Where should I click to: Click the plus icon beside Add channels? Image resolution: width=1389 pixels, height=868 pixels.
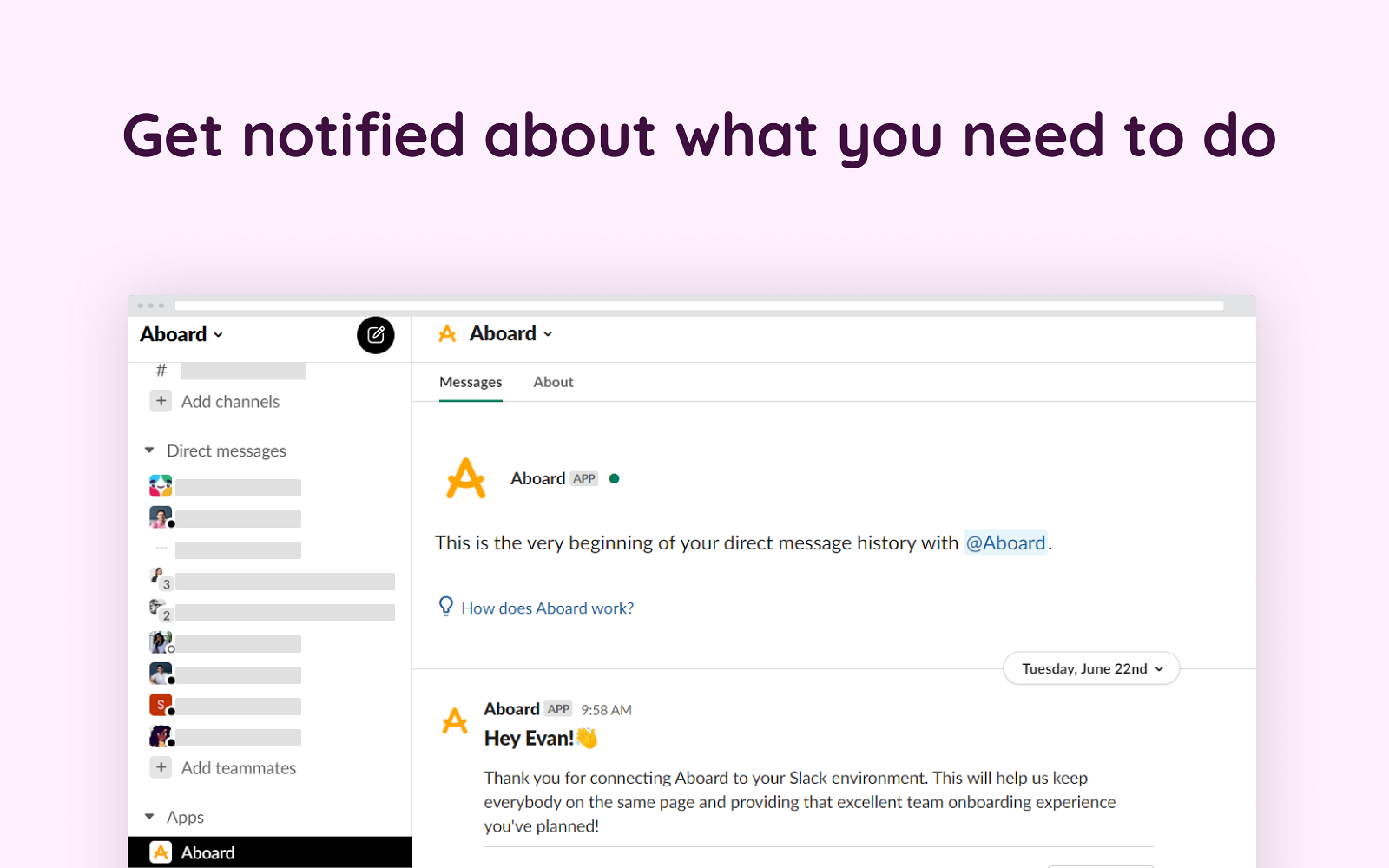click(x=161, y=401)
